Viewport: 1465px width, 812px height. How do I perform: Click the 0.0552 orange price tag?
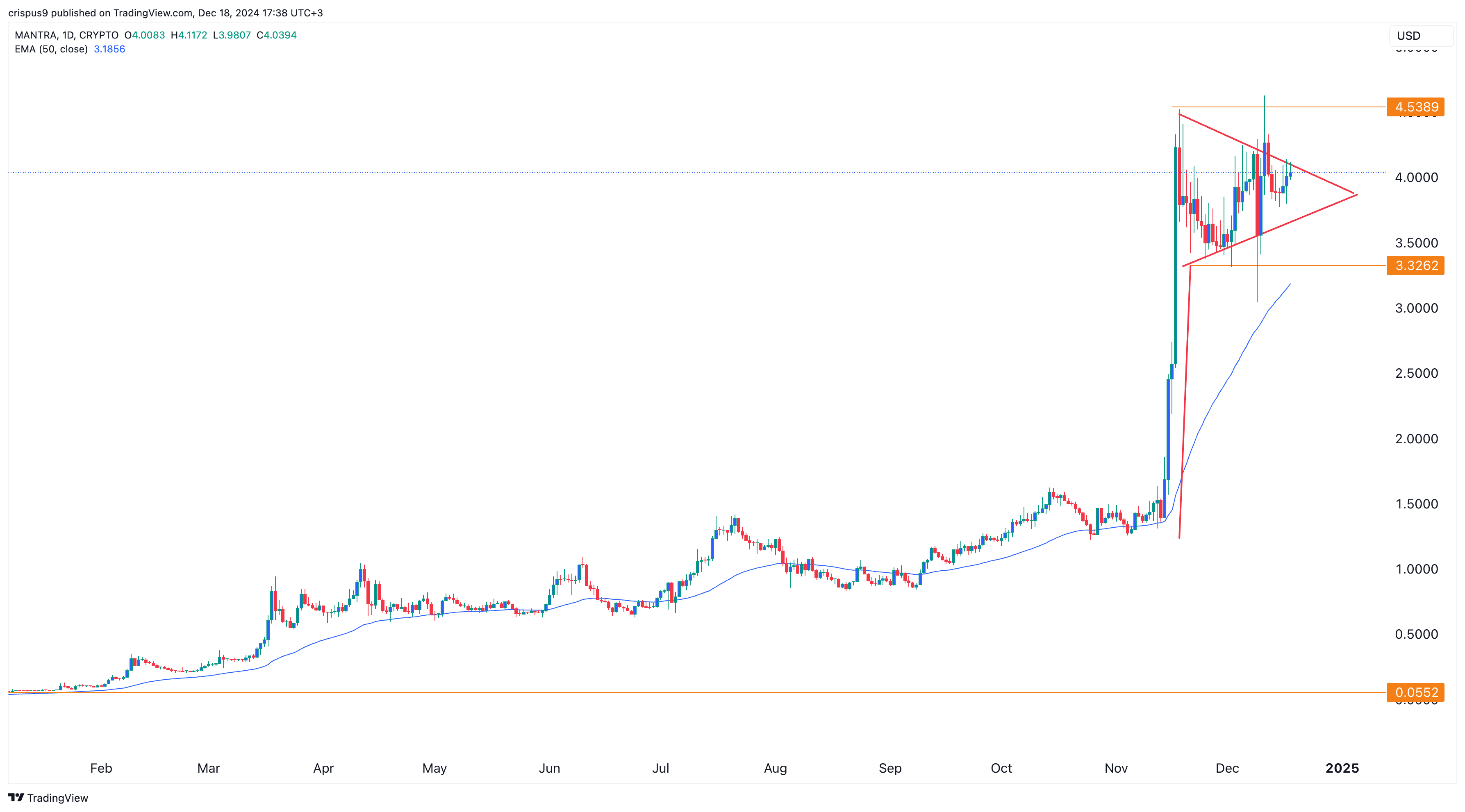(x=1415, y=692)
